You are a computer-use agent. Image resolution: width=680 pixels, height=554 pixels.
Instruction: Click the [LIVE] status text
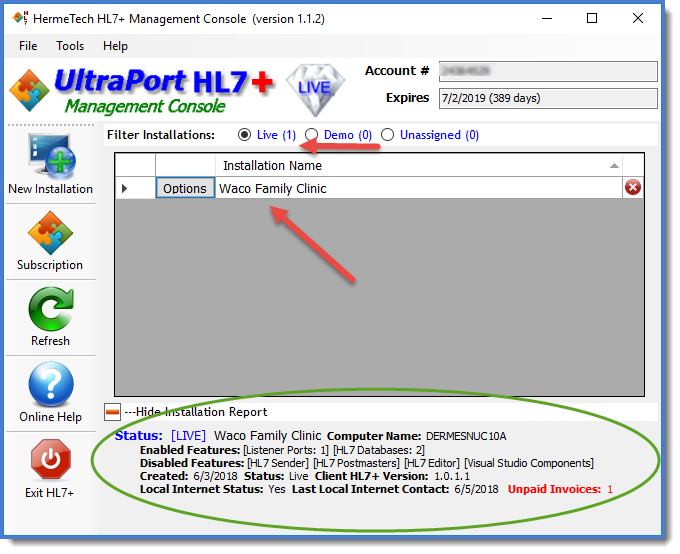click(x=189, y=436)
